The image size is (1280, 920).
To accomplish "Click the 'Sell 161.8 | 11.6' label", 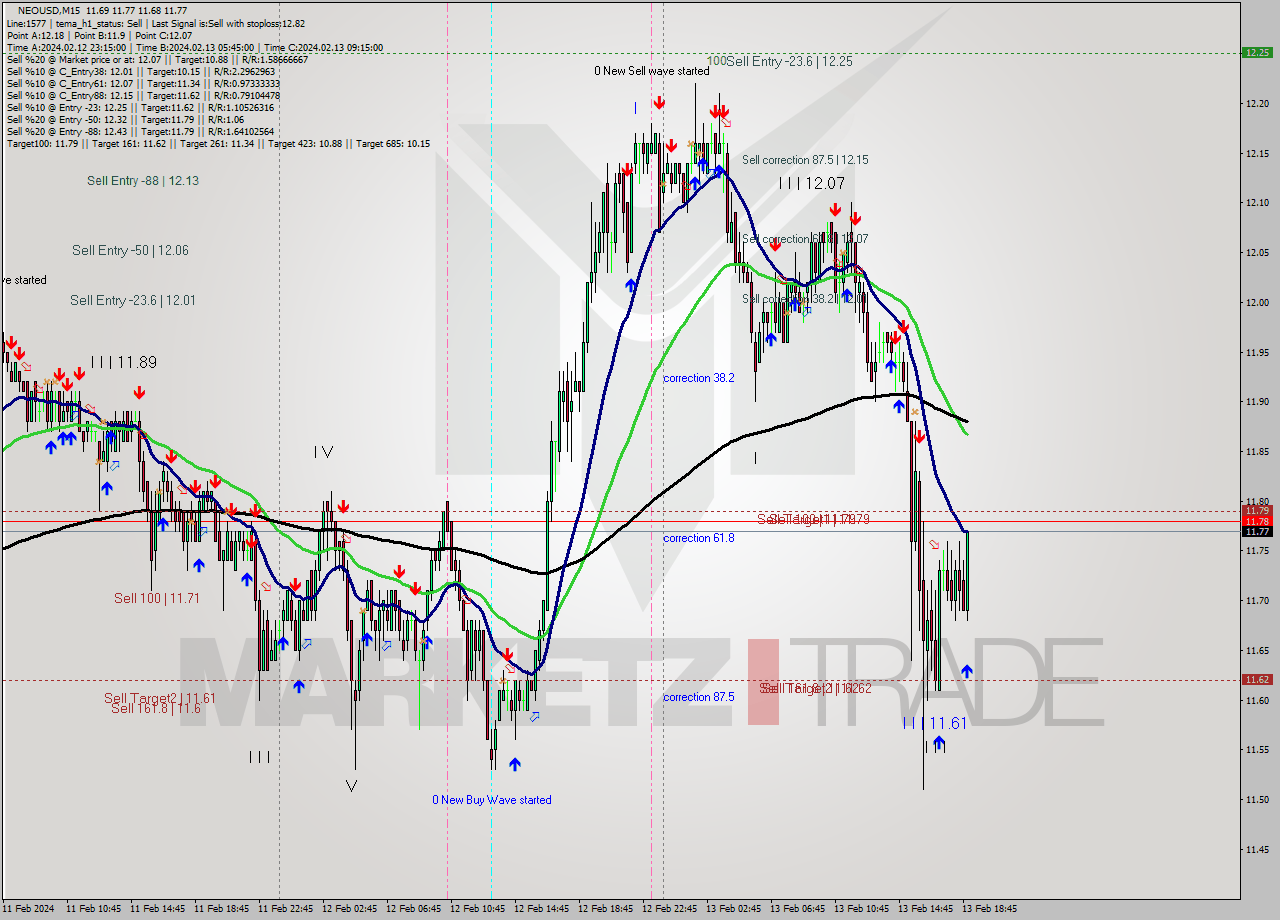I will click(x=156, y=708).
